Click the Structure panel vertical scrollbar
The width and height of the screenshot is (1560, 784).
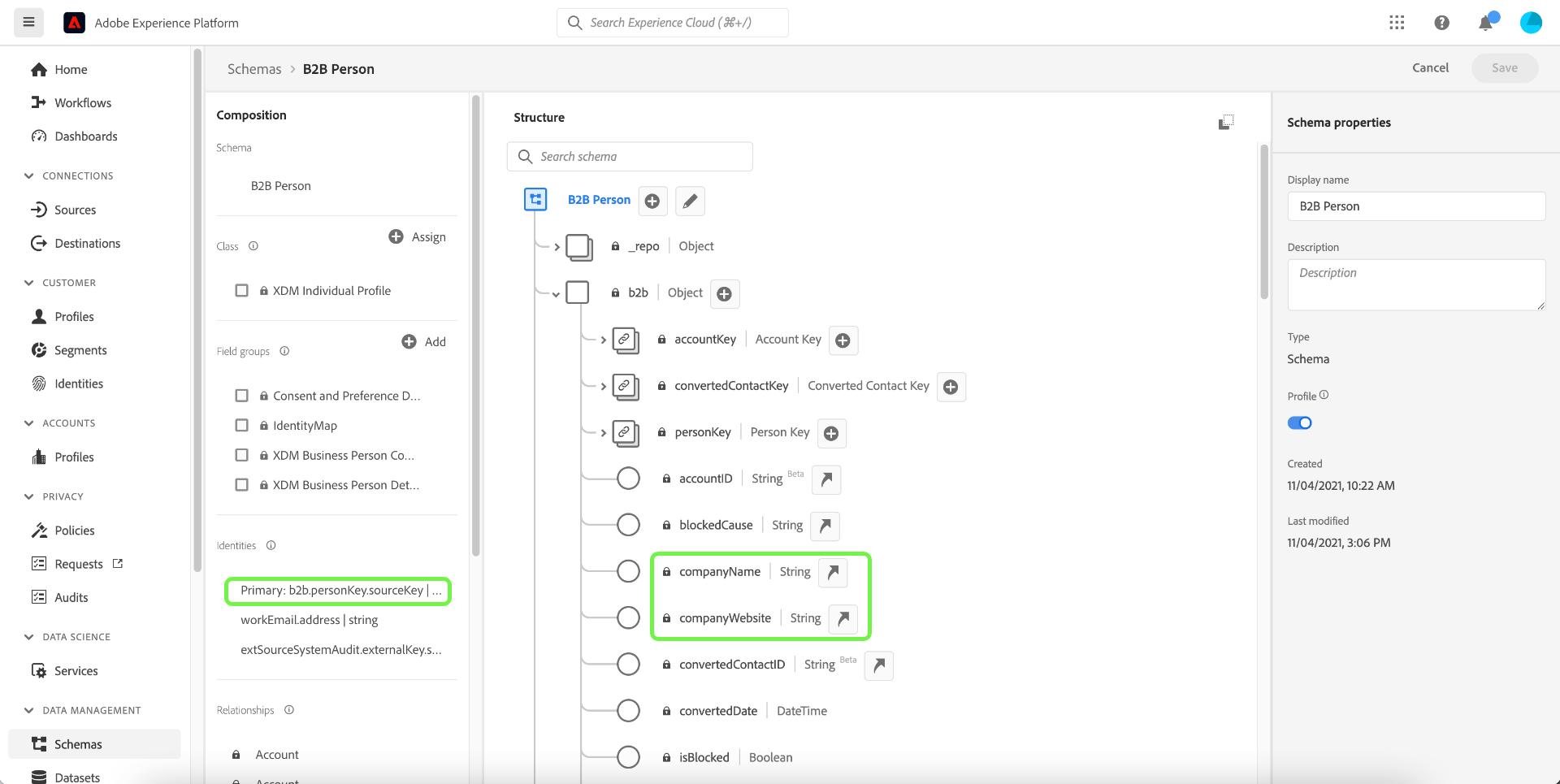(1264, 223)
